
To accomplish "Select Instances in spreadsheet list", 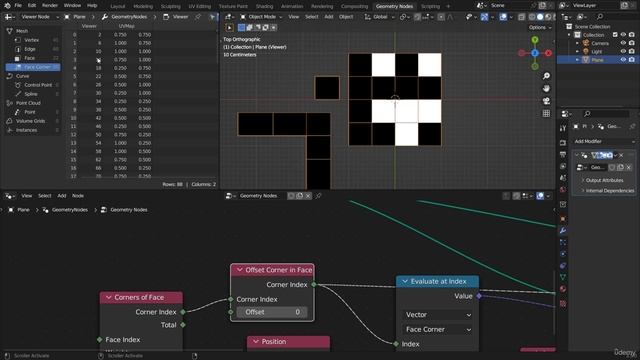I will [x=27, y=130].
